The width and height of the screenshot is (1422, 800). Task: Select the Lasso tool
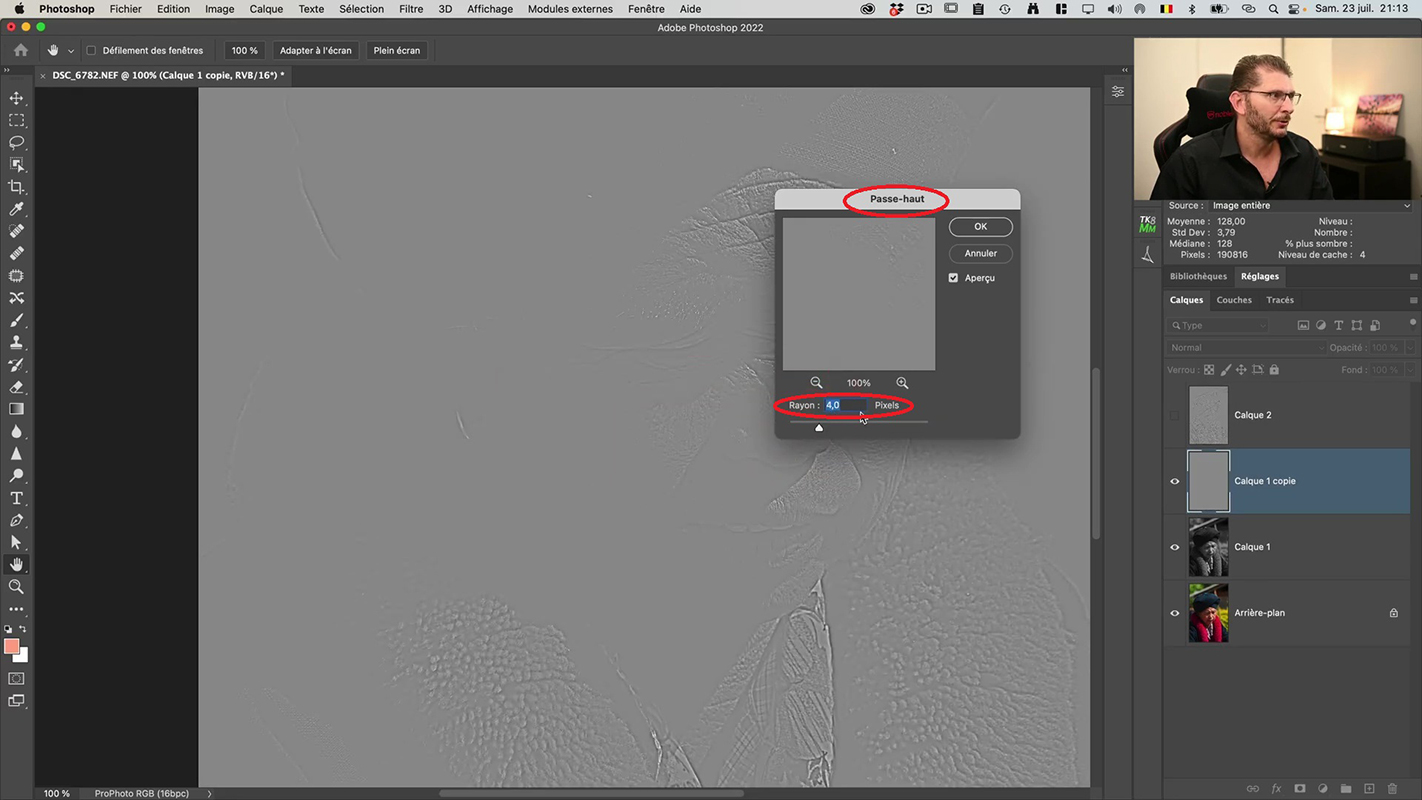[16, 142]
